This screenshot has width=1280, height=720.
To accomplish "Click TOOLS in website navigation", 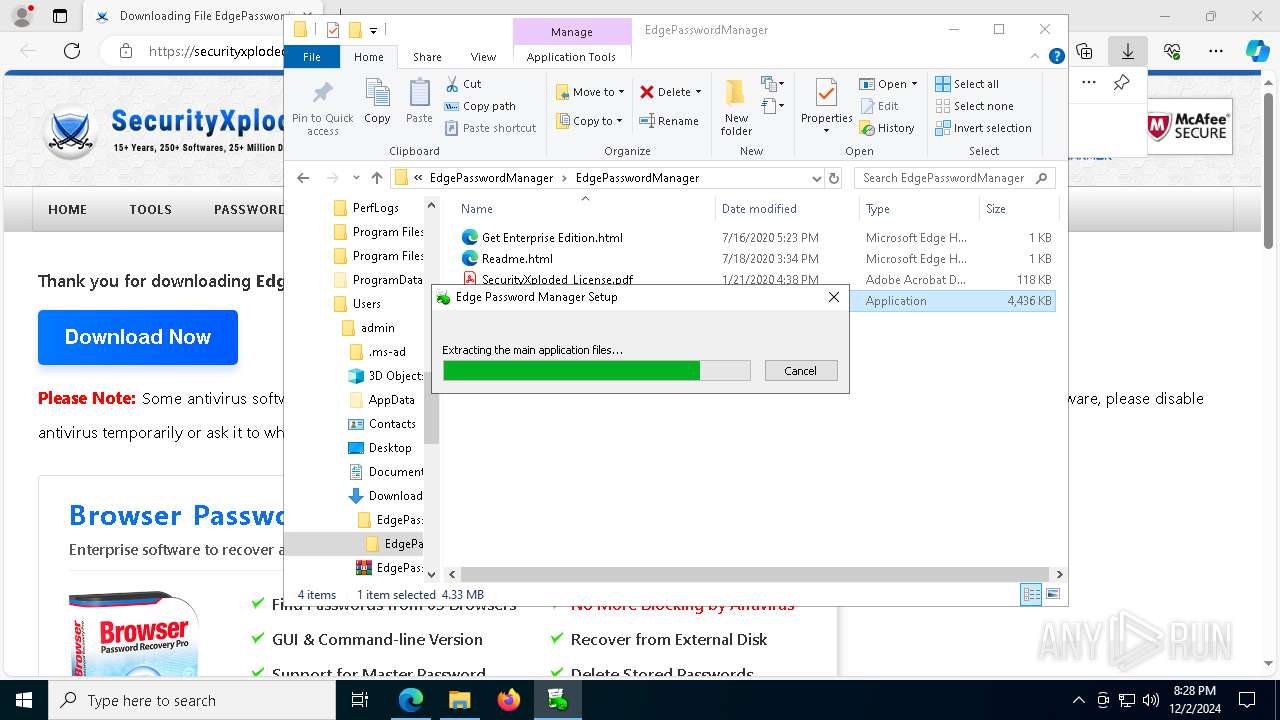I will 150,210.
